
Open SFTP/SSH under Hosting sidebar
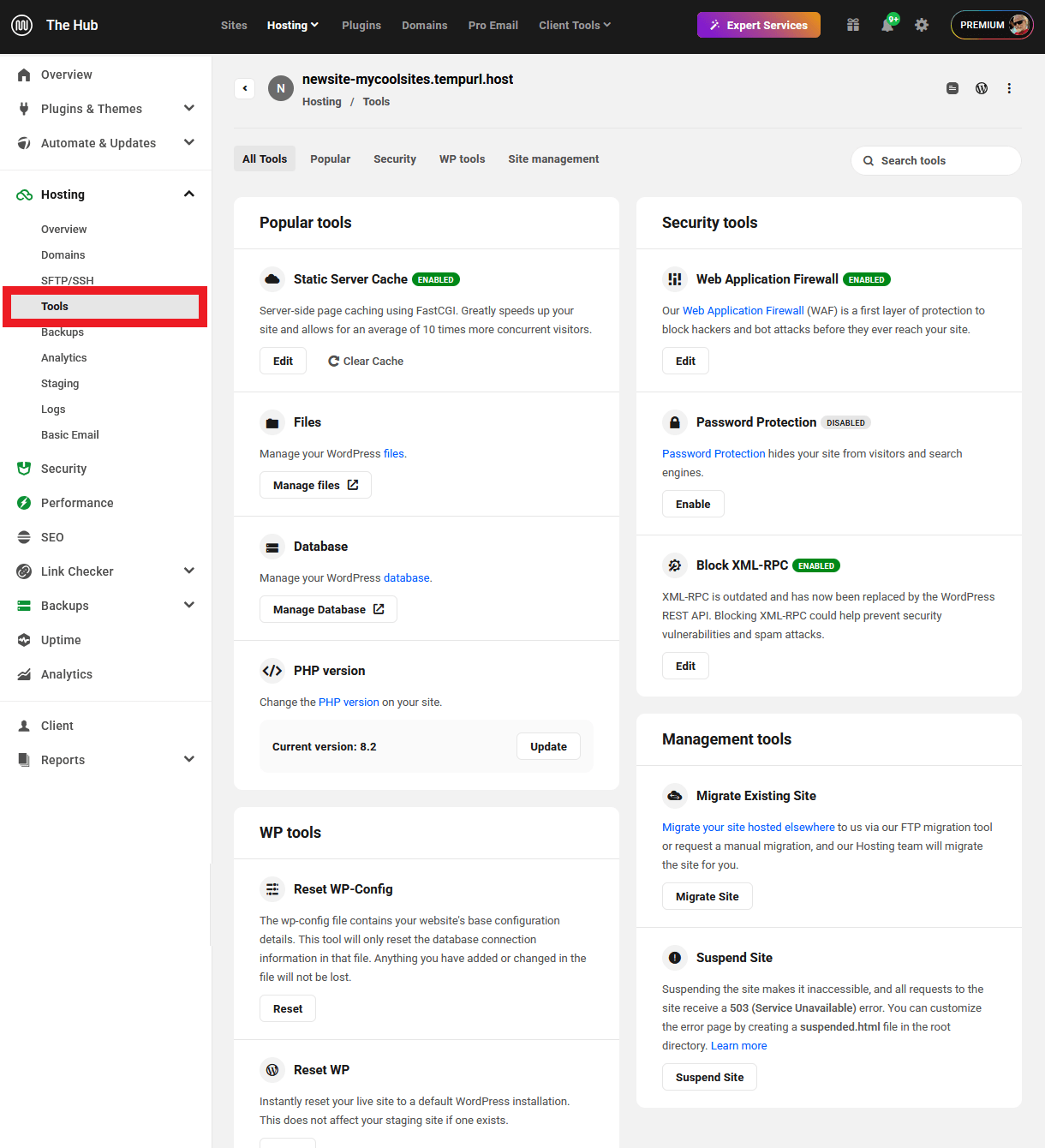[x=68, y=280]
